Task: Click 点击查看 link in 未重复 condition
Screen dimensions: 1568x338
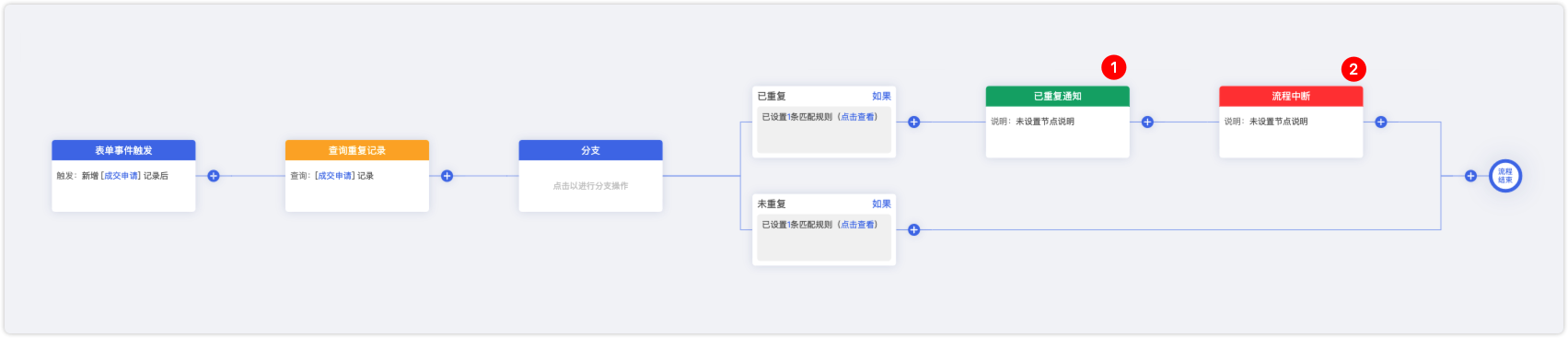Action: tap(857, 225)
